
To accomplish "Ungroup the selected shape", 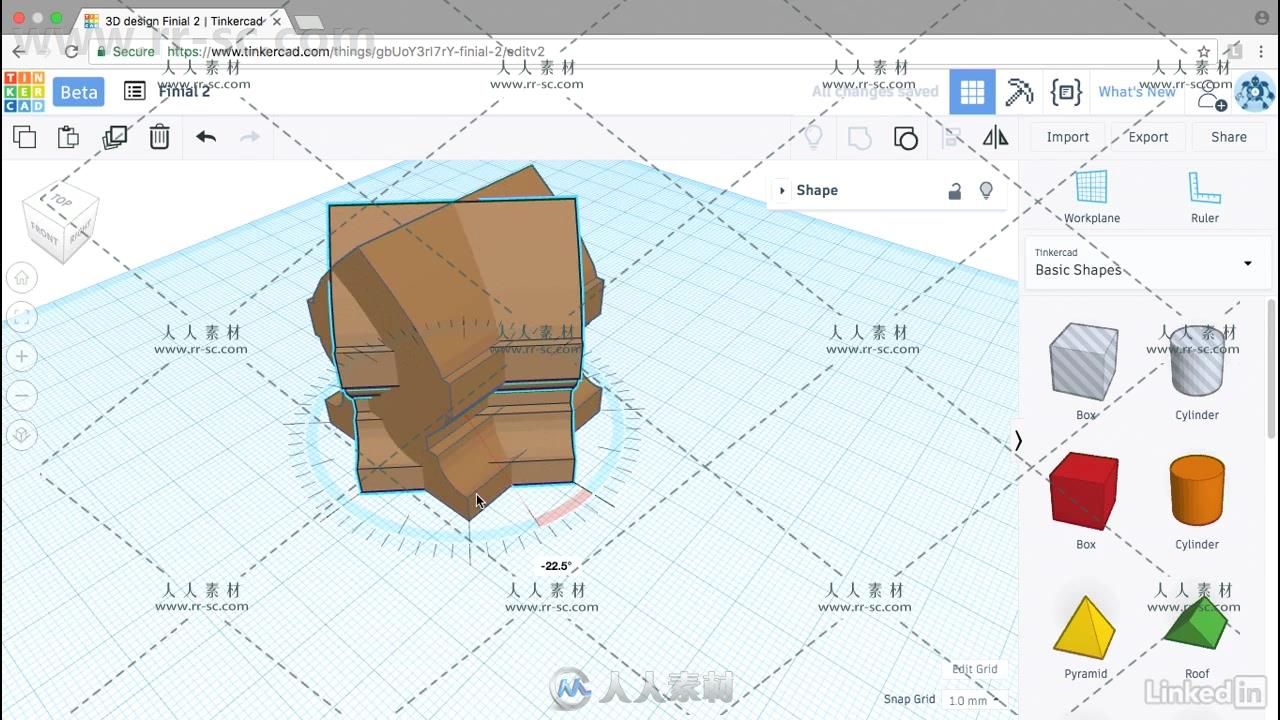I will pos(906,137).
